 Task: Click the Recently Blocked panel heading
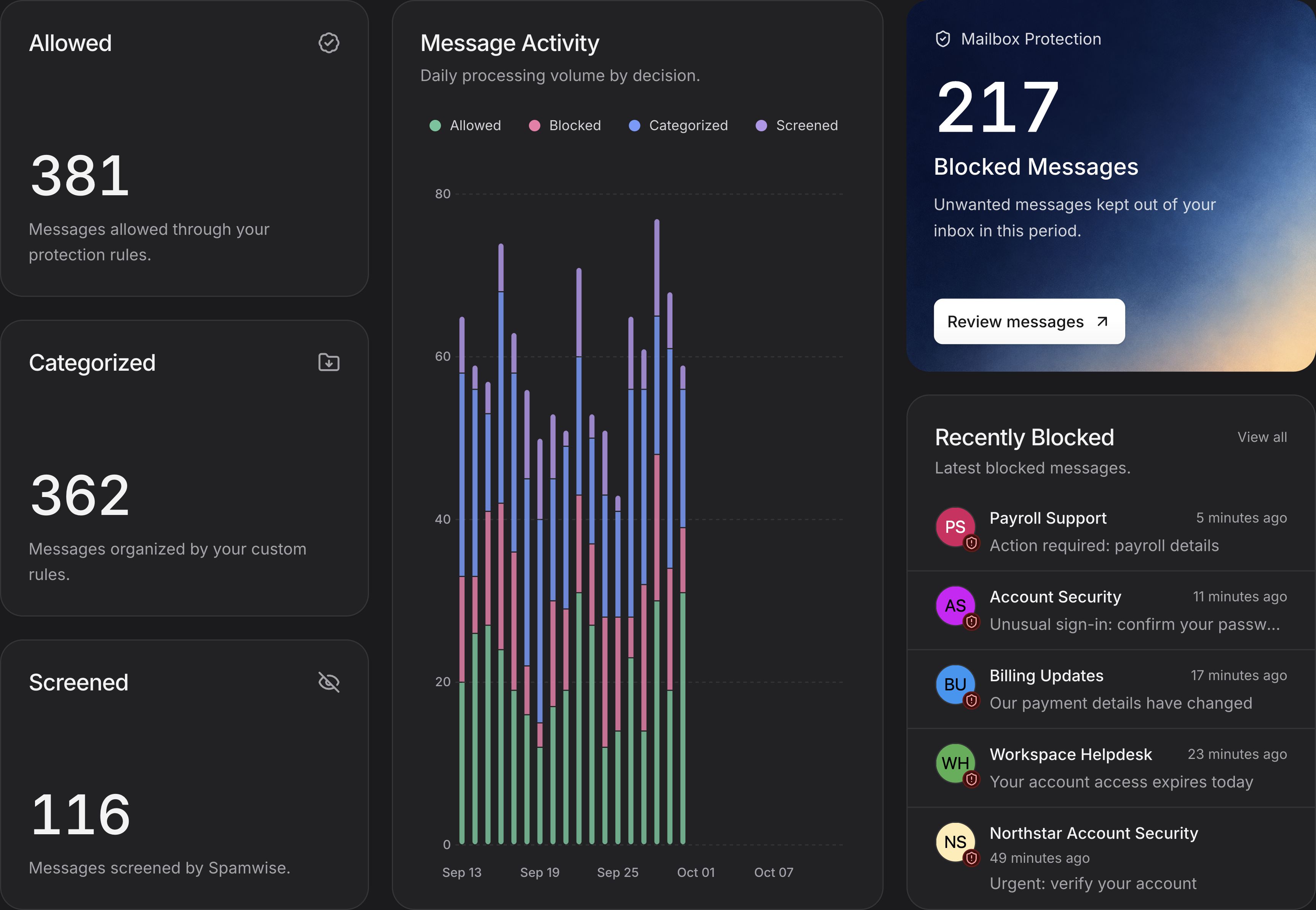point(1024,437)
